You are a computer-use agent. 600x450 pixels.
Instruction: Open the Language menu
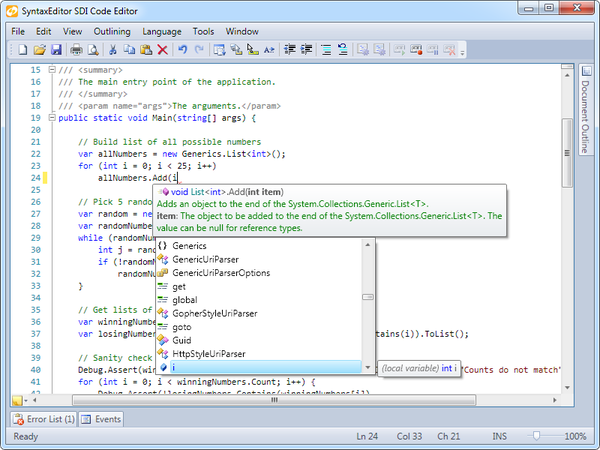(162, 31)
